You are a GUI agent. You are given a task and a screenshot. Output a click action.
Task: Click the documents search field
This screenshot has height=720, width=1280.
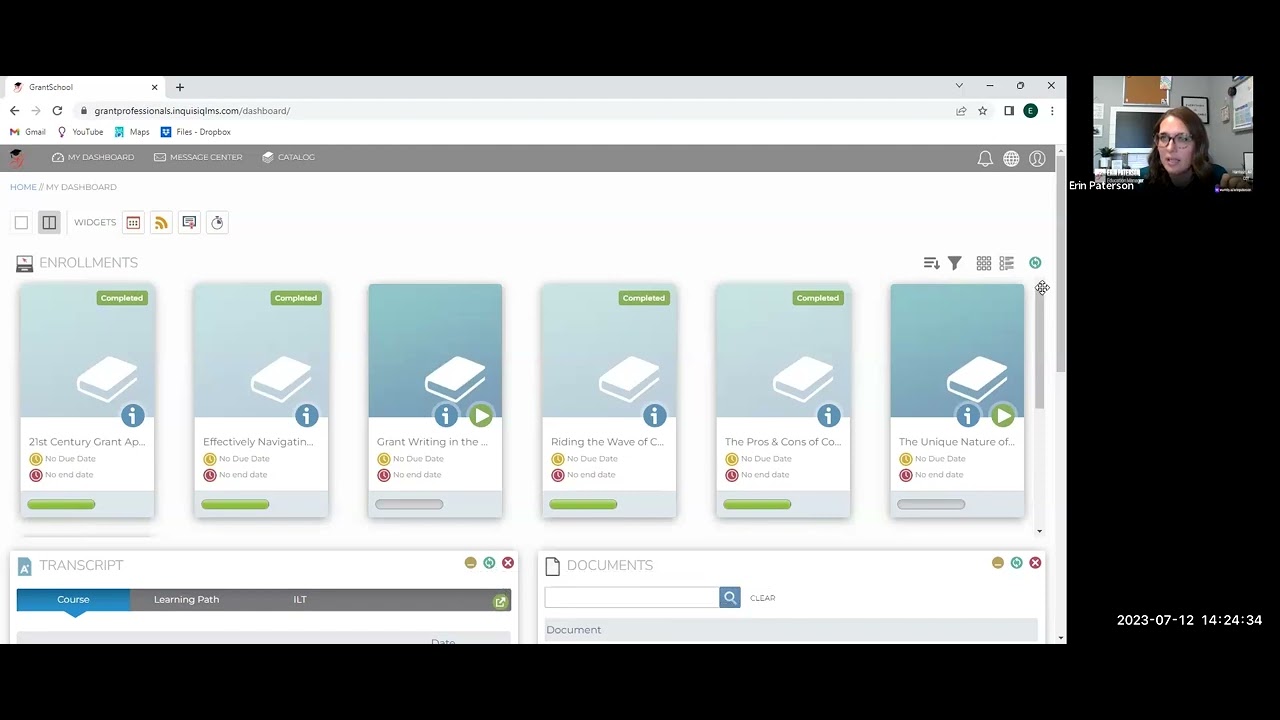point(632,597)
